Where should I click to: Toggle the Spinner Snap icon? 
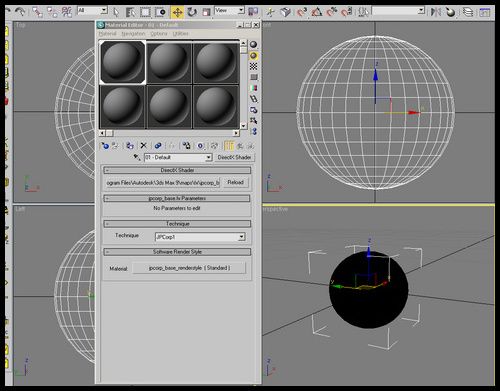(347, 13)
